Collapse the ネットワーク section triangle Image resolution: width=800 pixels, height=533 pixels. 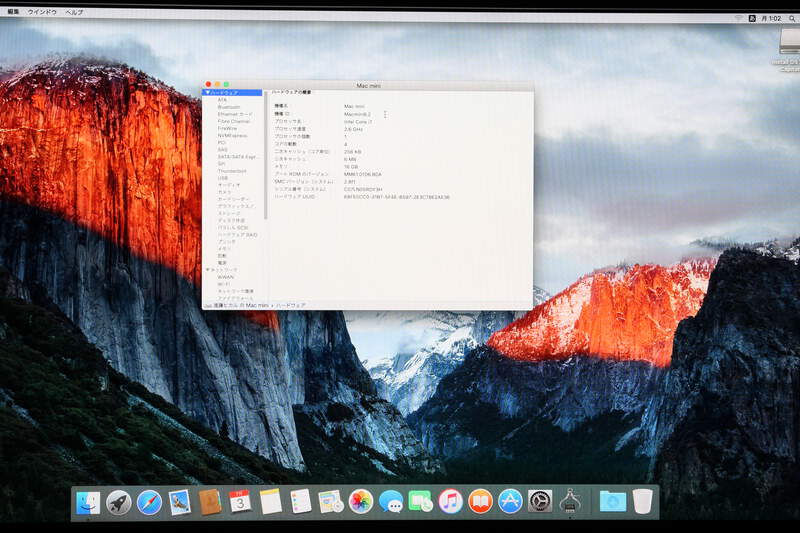pyautogui.click(x=208, y=269)
